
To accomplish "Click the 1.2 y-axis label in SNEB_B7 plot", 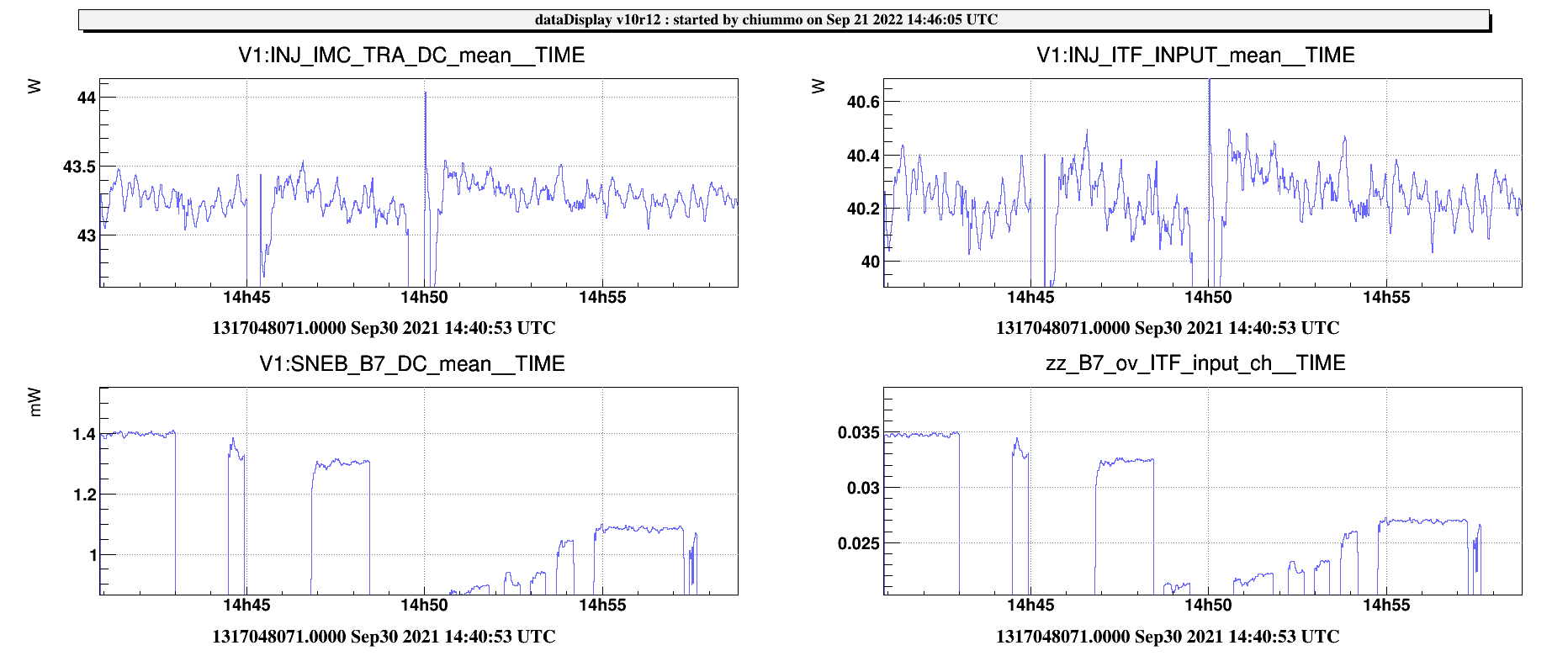I will coord(85,495).
